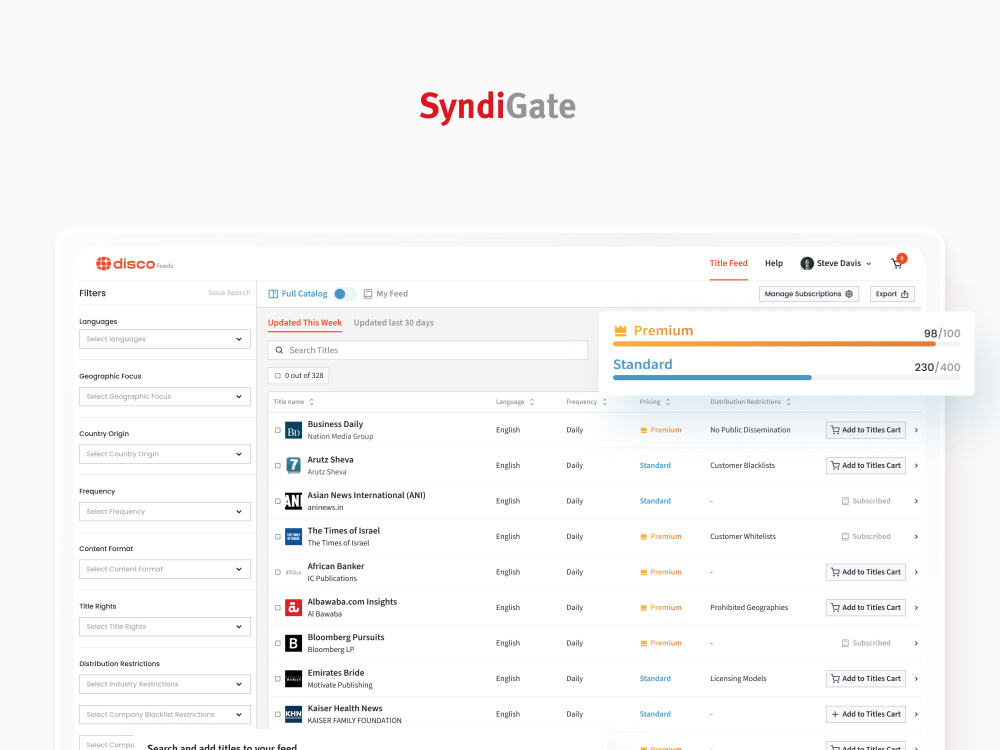
Task: Open details arrow for Arutz Sheva row
Action: (x=916, y=466)
